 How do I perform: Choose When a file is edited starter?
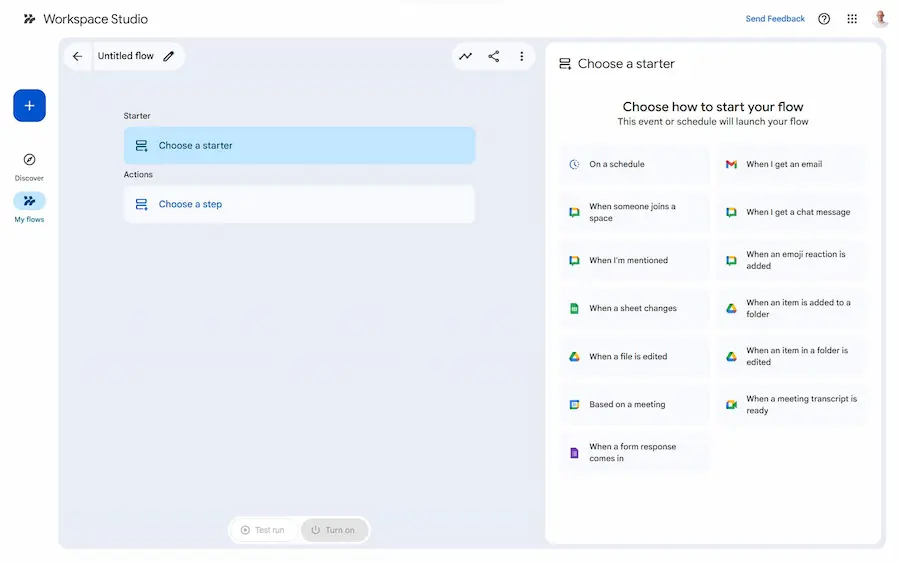point(635,356)
